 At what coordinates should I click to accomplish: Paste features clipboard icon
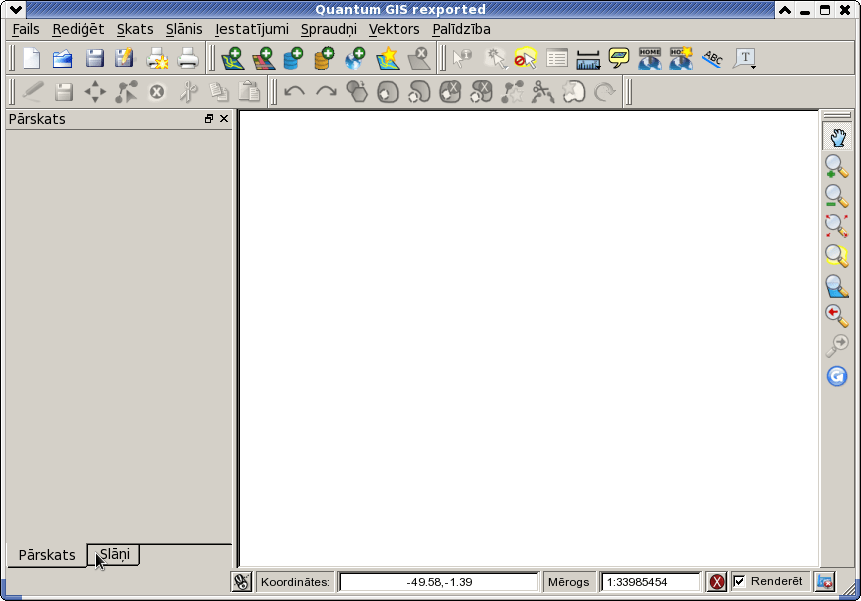pyautogui.click(x=249, y=92)
